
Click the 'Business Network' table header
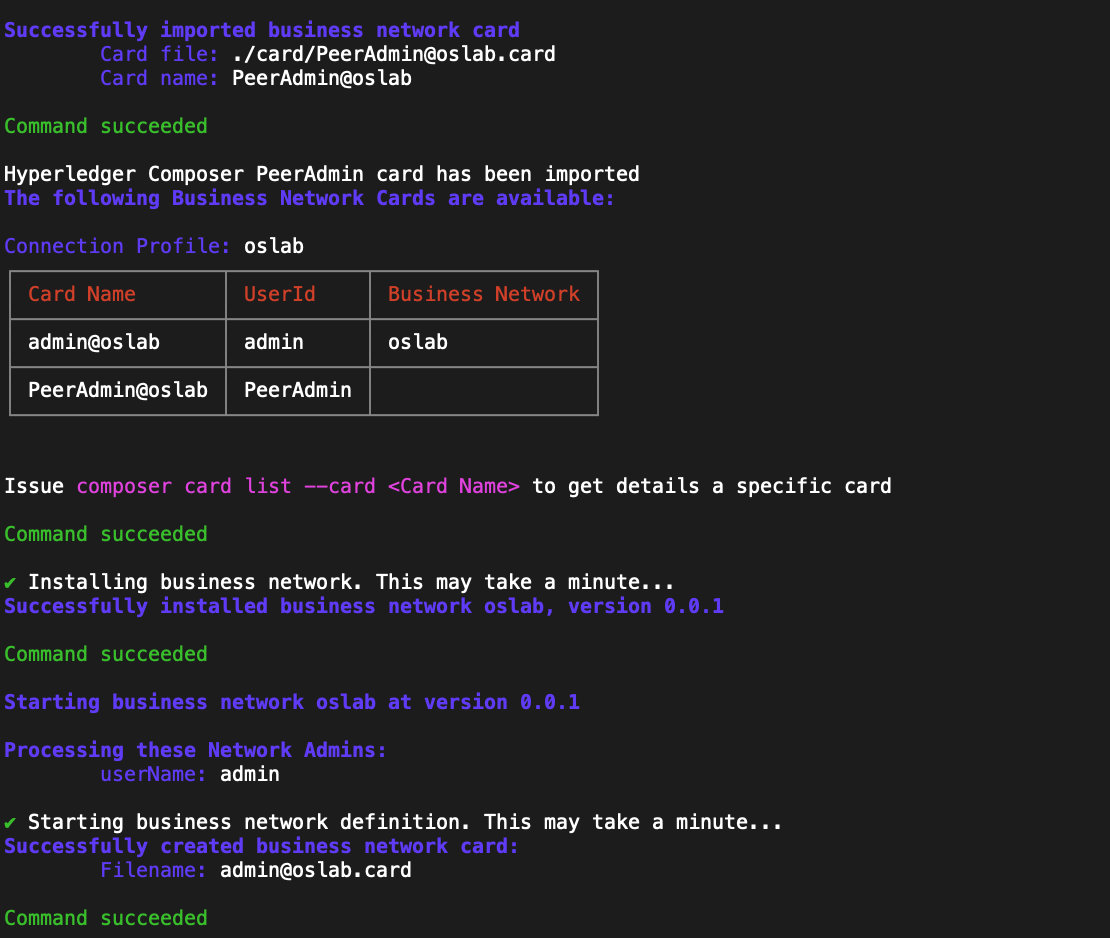click(484, 294)
